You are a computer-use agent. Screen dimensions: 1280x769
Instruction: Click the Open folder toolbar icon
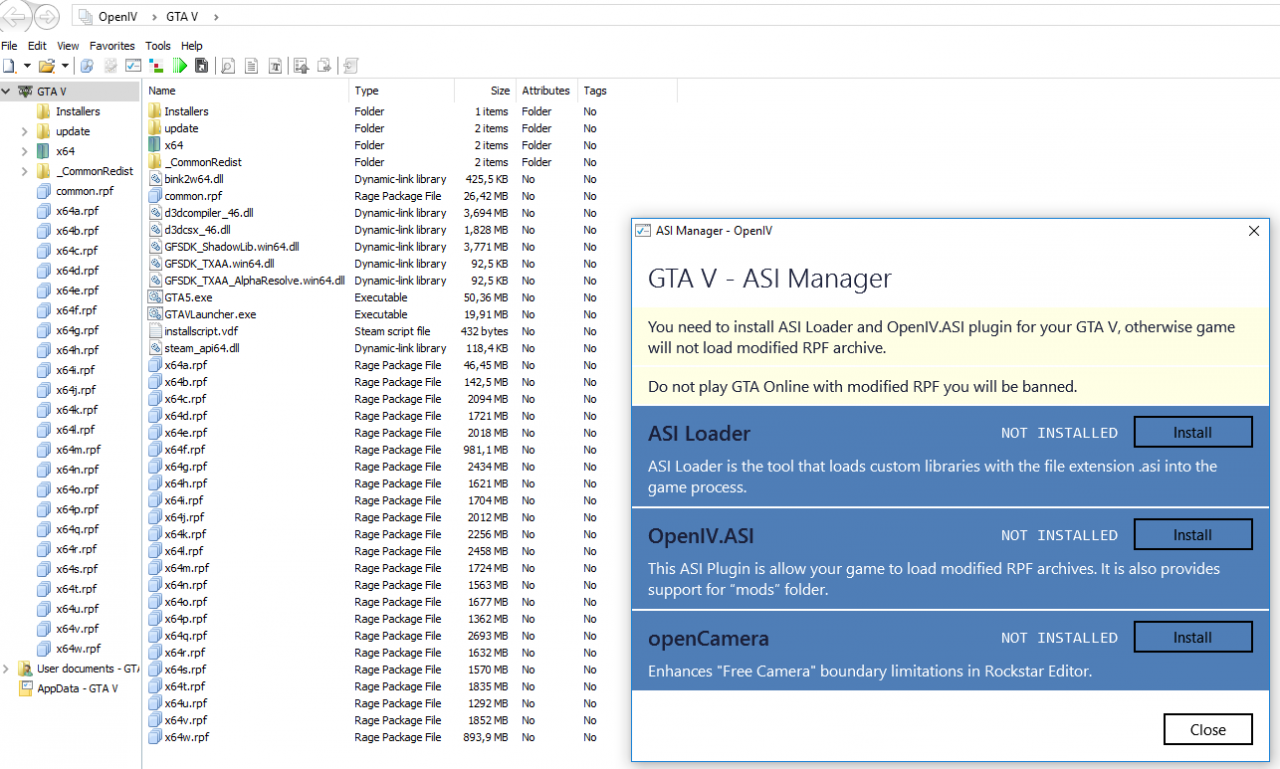point(46,66)
